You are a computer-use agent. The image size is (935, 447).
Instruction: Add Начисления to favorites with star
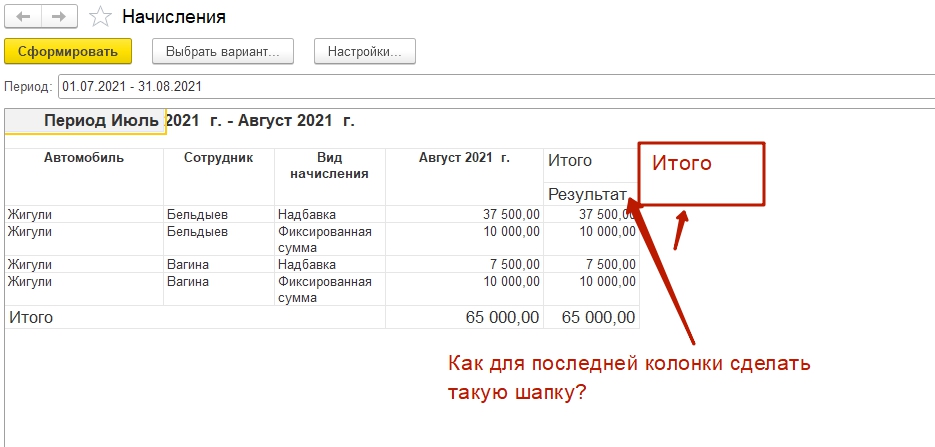(99, 17)
